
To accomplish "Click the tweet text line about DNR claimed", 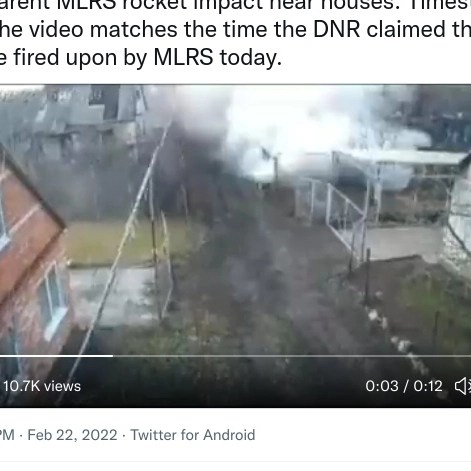I will click(x=235, y=29).
